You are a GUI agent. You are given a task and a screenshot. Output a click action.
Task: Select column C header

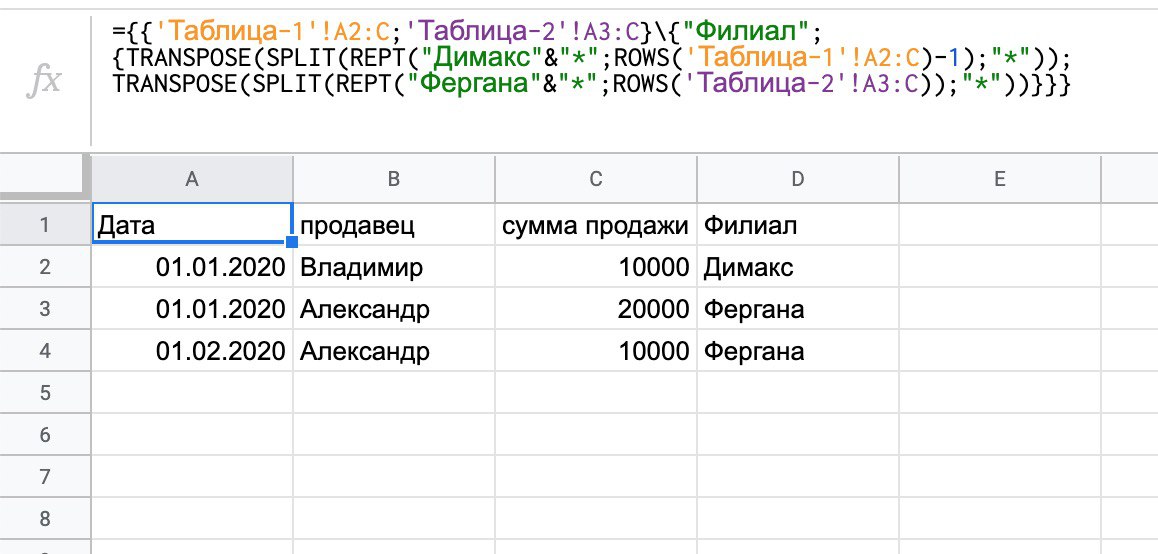(x=596, y=179)
